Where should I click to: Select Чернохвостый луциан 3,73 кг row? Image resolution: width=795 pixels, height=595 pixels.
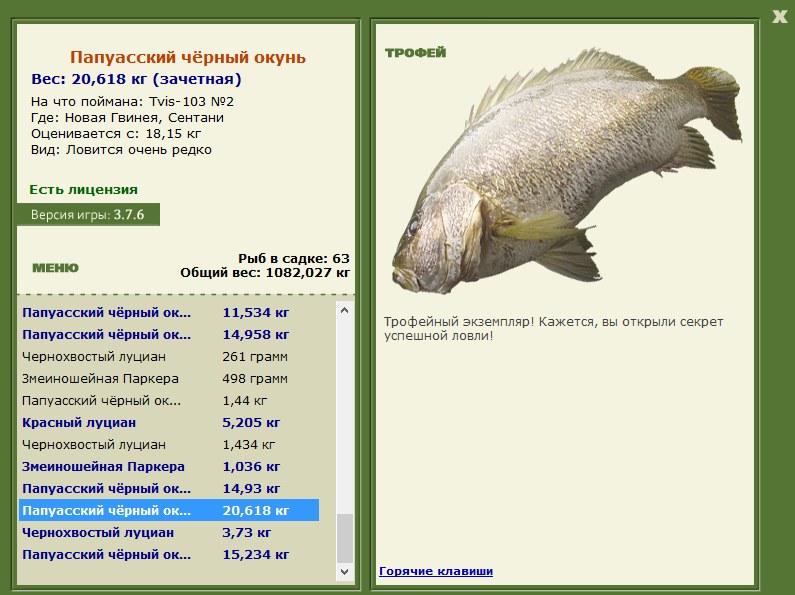point(169,533)
